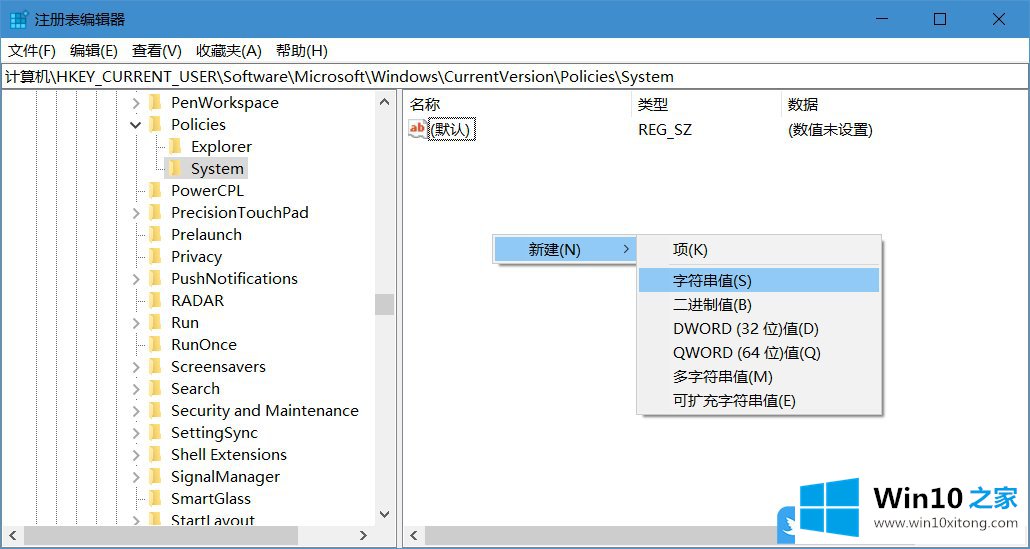
Task: Click the tree pane scroll left arrow
Action: click(12, 536)
